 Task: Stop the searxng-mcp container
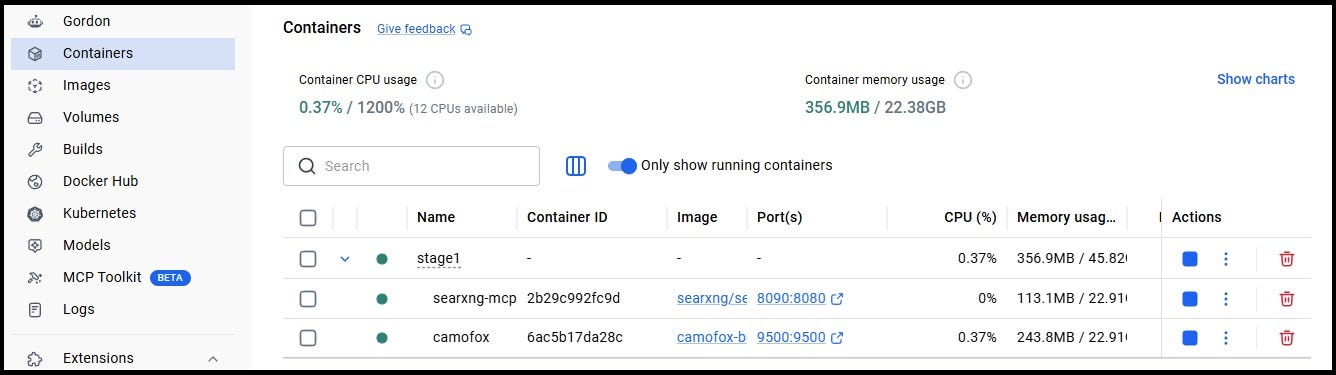[1189, 299]
